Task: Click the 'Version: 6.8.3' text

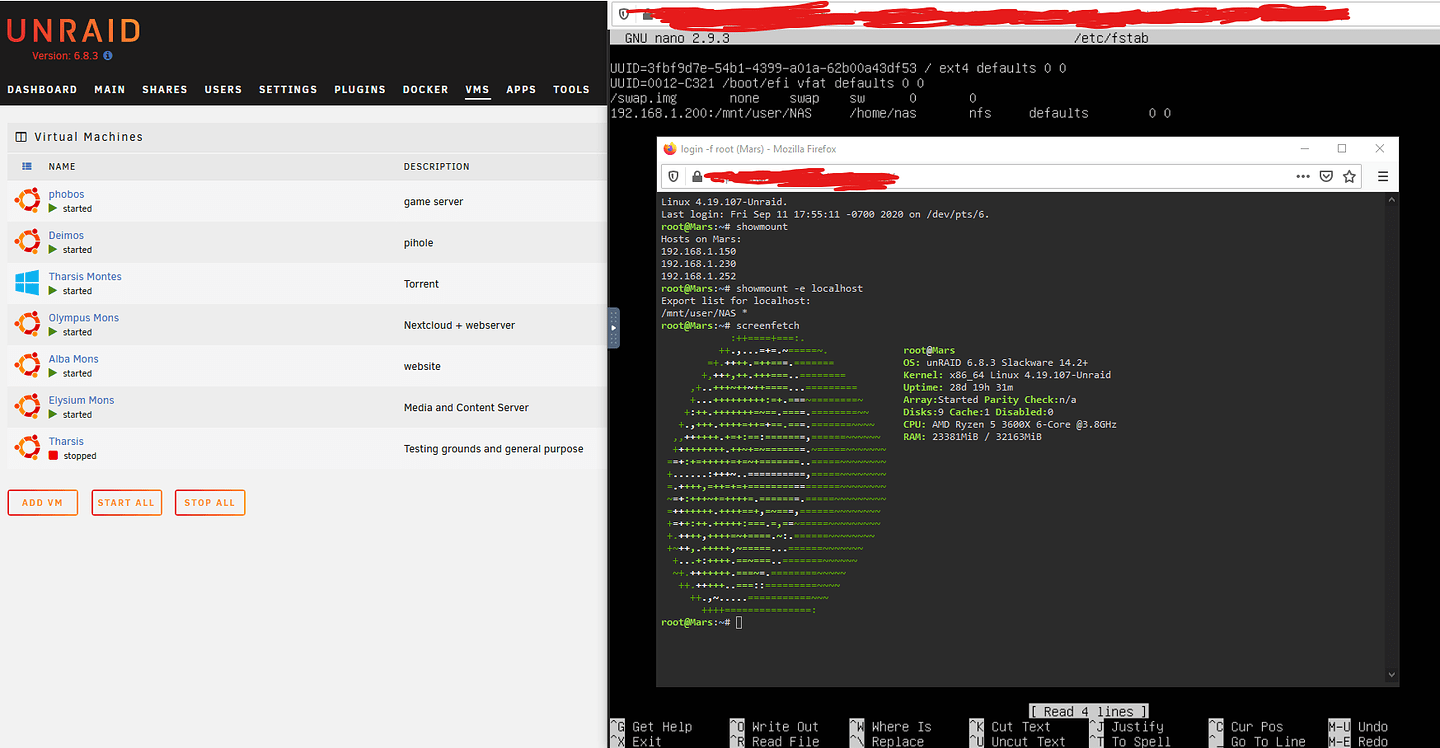Action: pyautogui.click(x=65, y=56)
